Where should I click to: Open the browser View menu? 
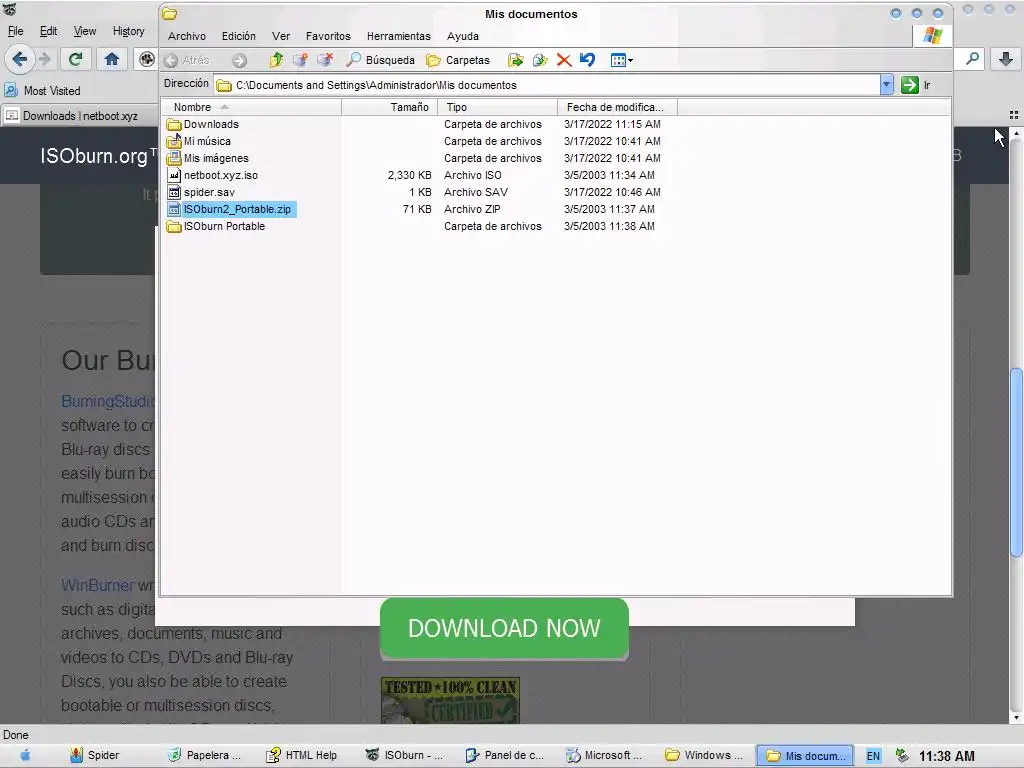[x=84, y=31]
